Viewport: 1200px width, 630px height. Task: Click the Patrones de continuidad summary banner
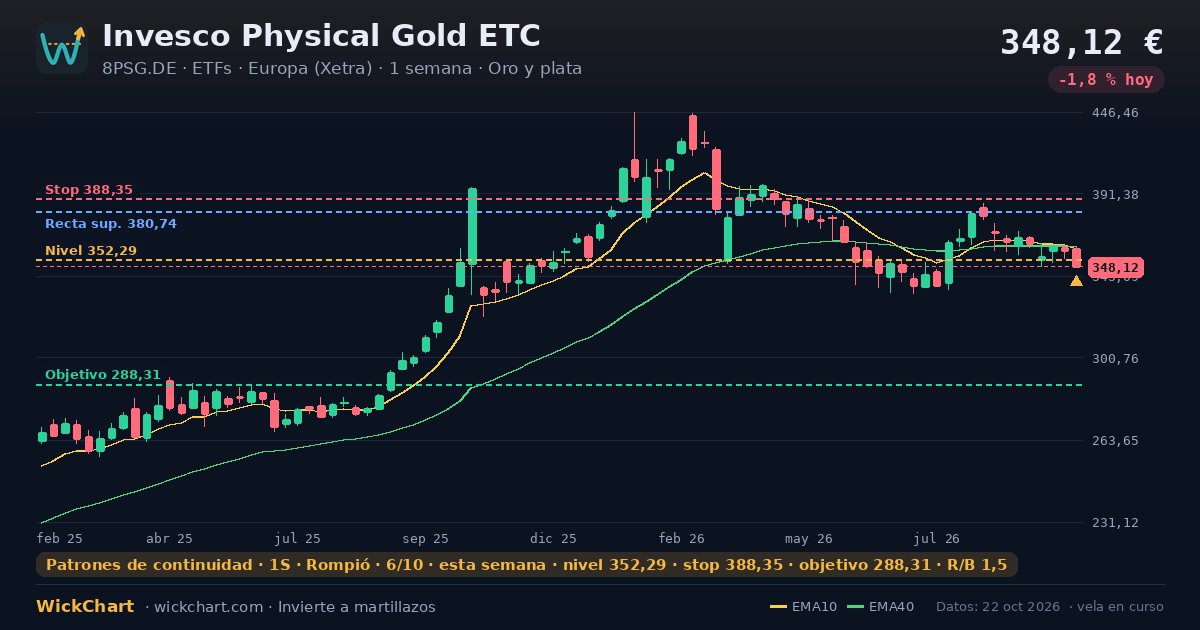pos(527,565)
